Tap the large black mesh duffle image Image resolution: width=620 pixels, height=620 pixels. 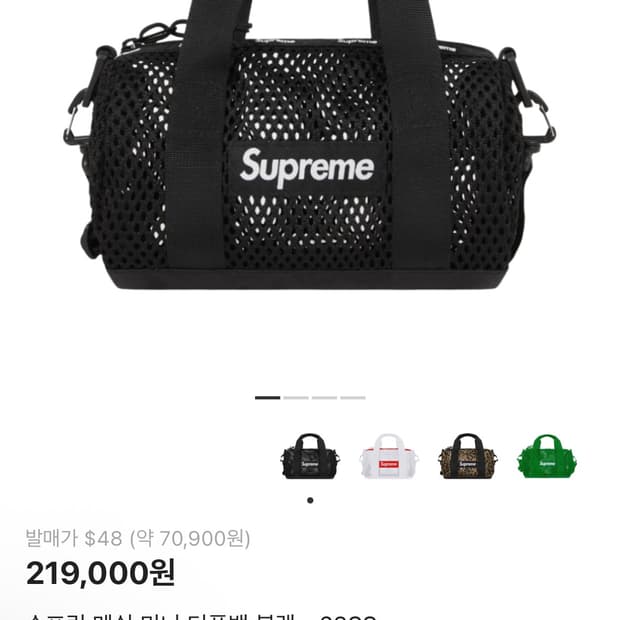(x=310, y=145)
